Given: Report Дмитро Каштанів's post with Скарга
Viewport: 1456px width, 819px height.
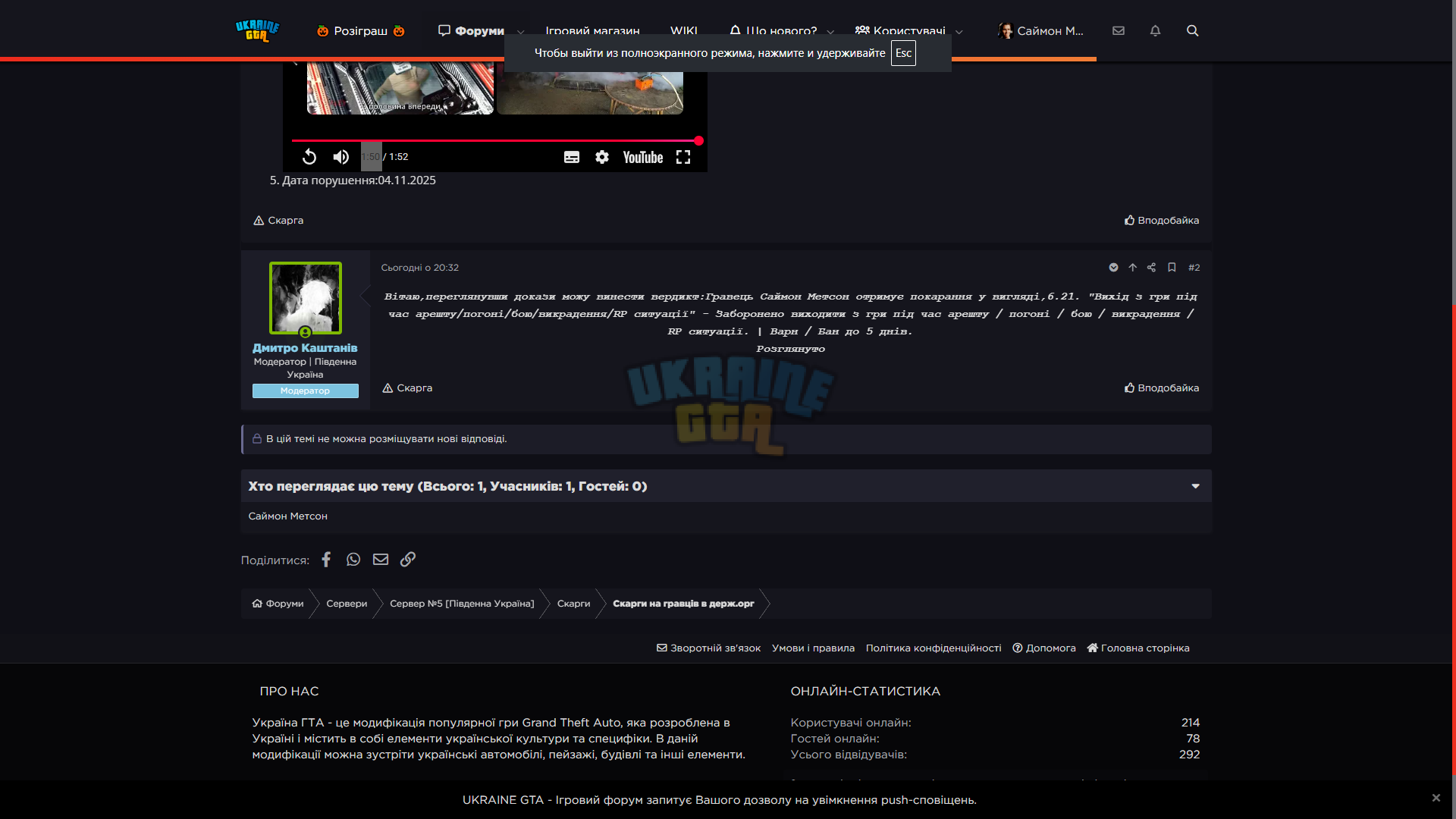Looking at the screenshot, I should pos(407,388).
